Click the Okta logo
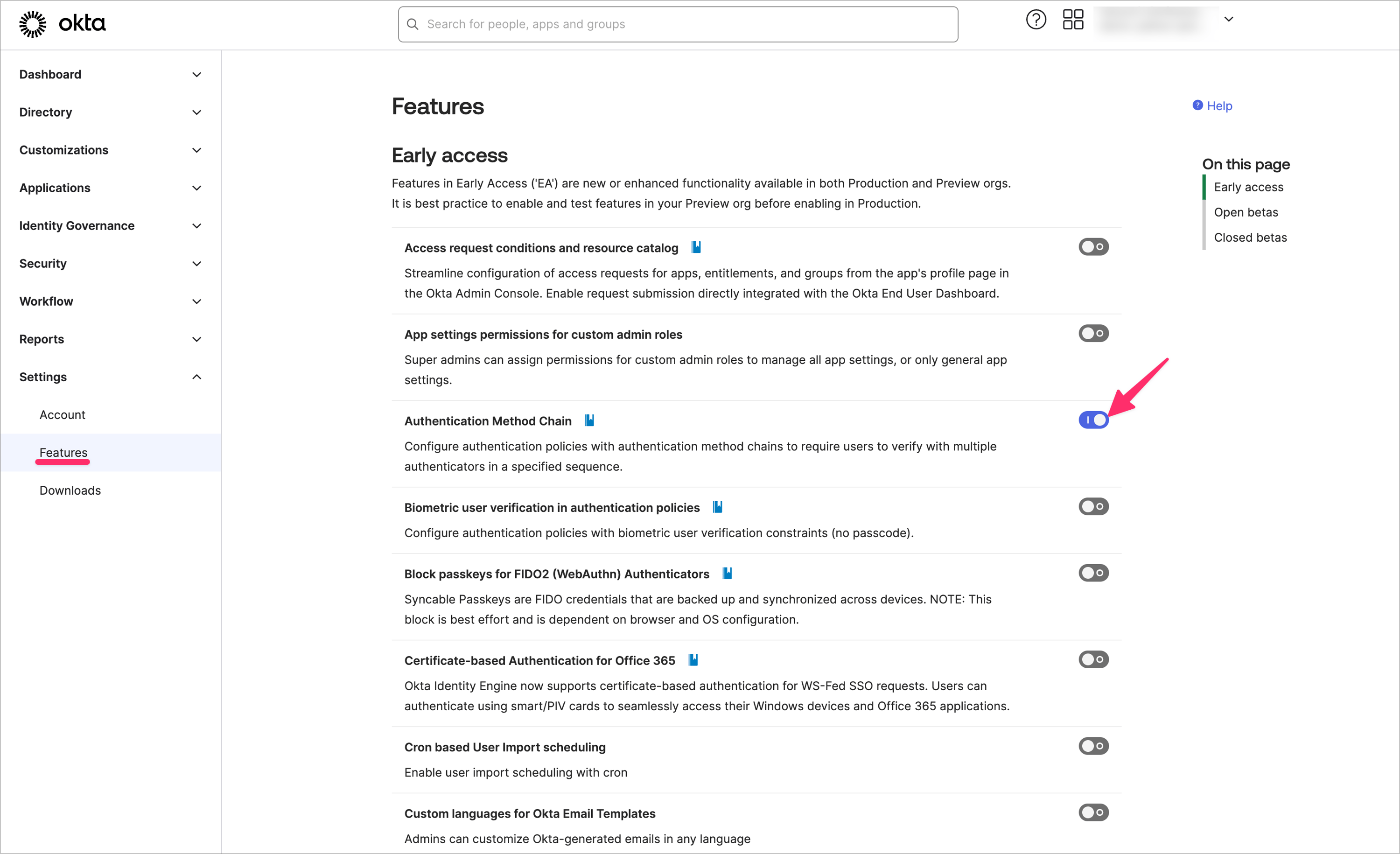This screenshot has width=1400, height=854. click(x=62, y=24)
